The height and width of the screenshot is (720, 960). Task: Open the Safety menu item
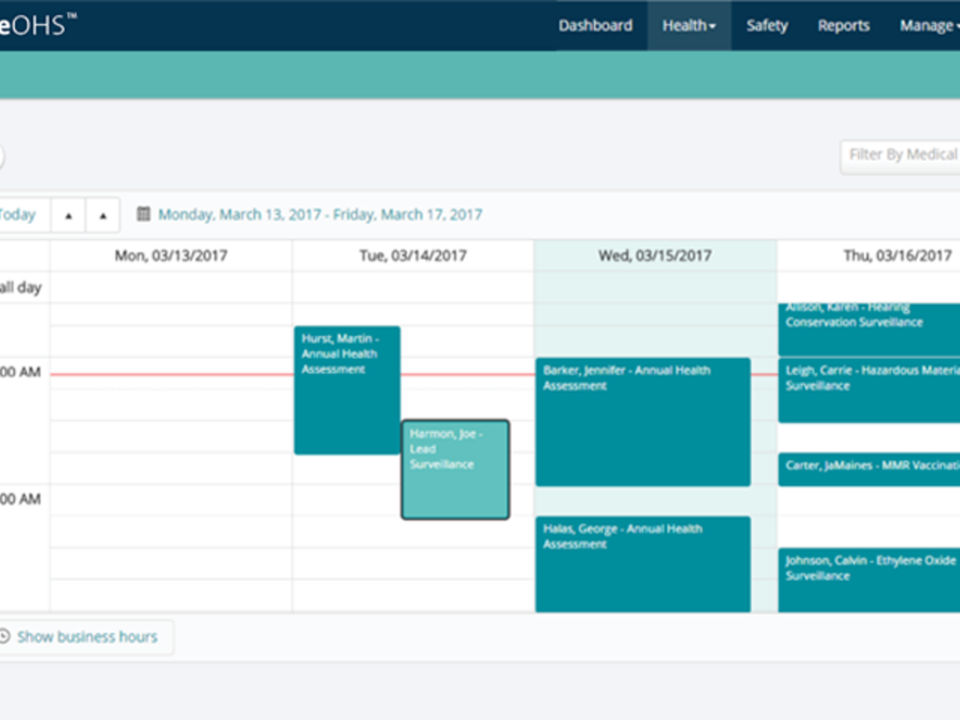point(767,26)
